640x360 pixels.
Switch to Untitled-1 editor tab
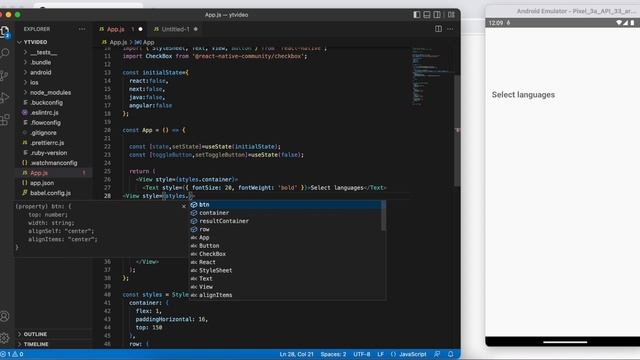click(176, 29)
